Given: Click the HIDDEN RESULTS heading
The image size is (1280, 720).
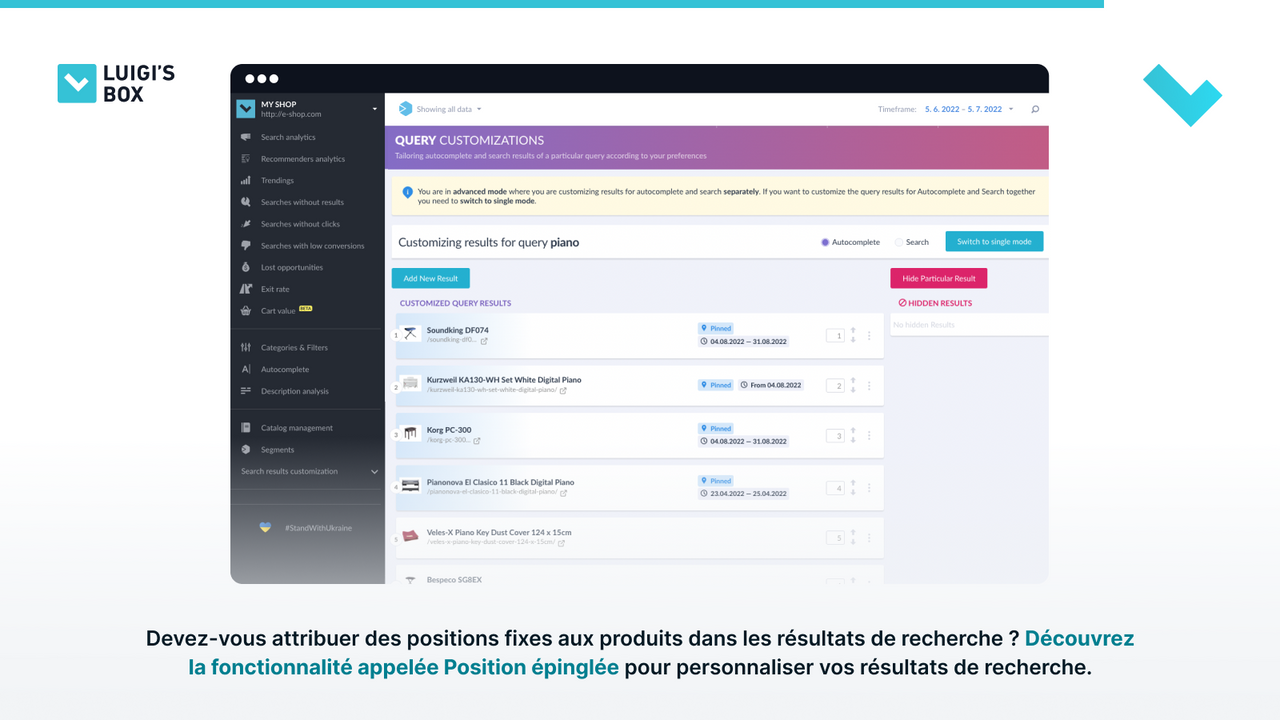Looking at the screenshot, I should 935,303.
